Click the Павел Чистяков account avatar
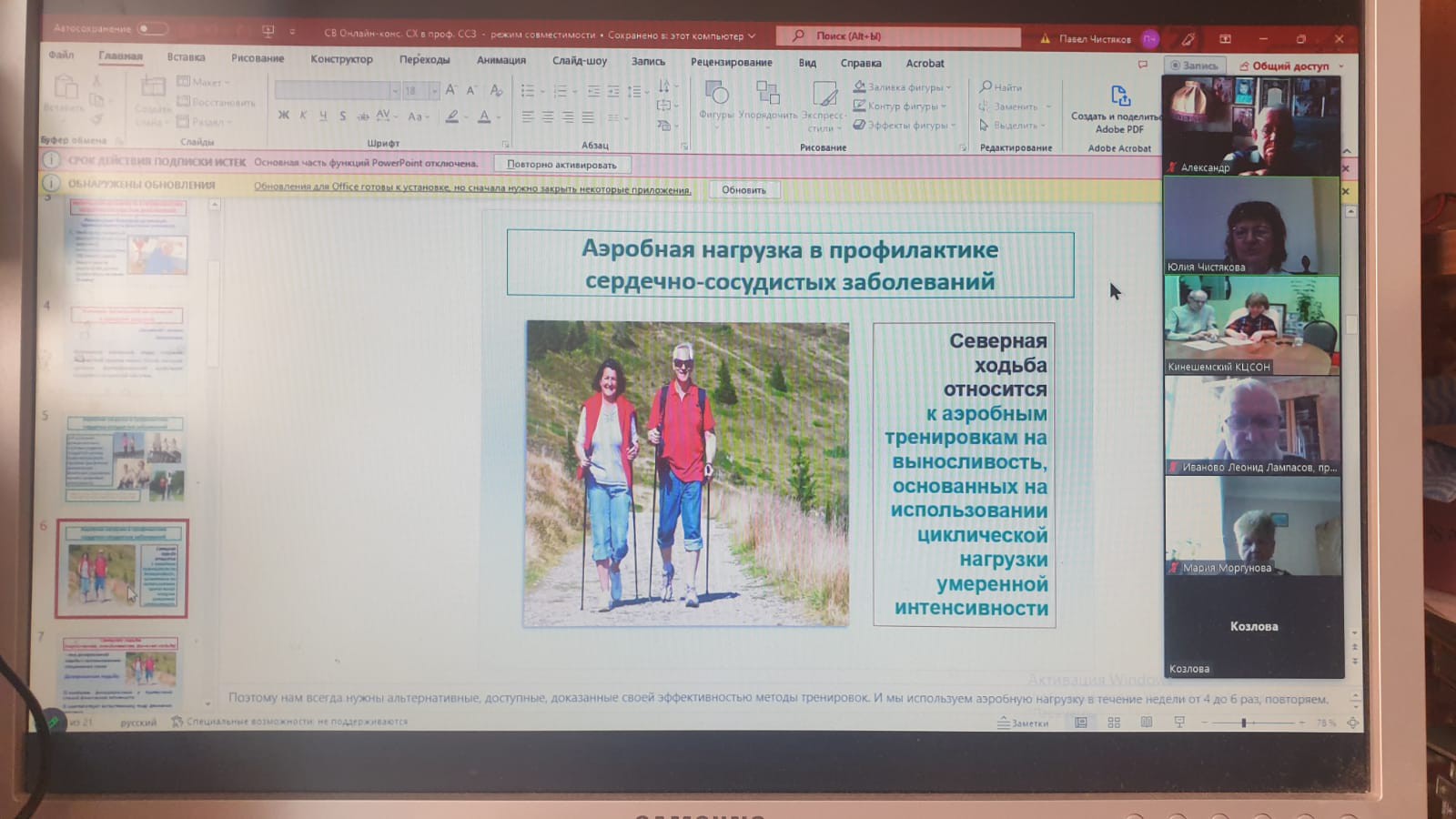1456x819 pixels. point(1150,38)
